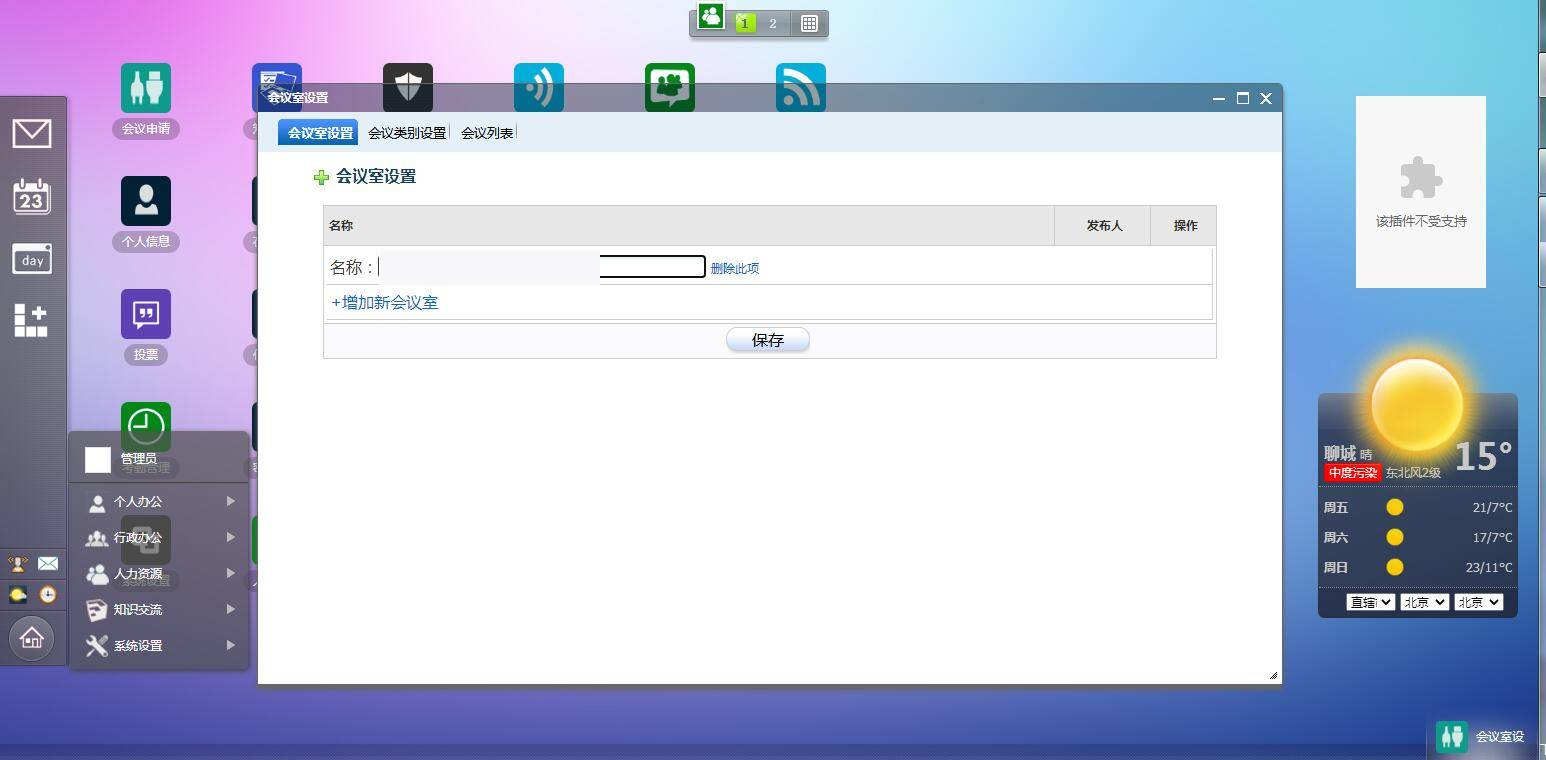Click the day view icon in sidebar
Viewport: 1546px width, 760px height.
[32, 259]
